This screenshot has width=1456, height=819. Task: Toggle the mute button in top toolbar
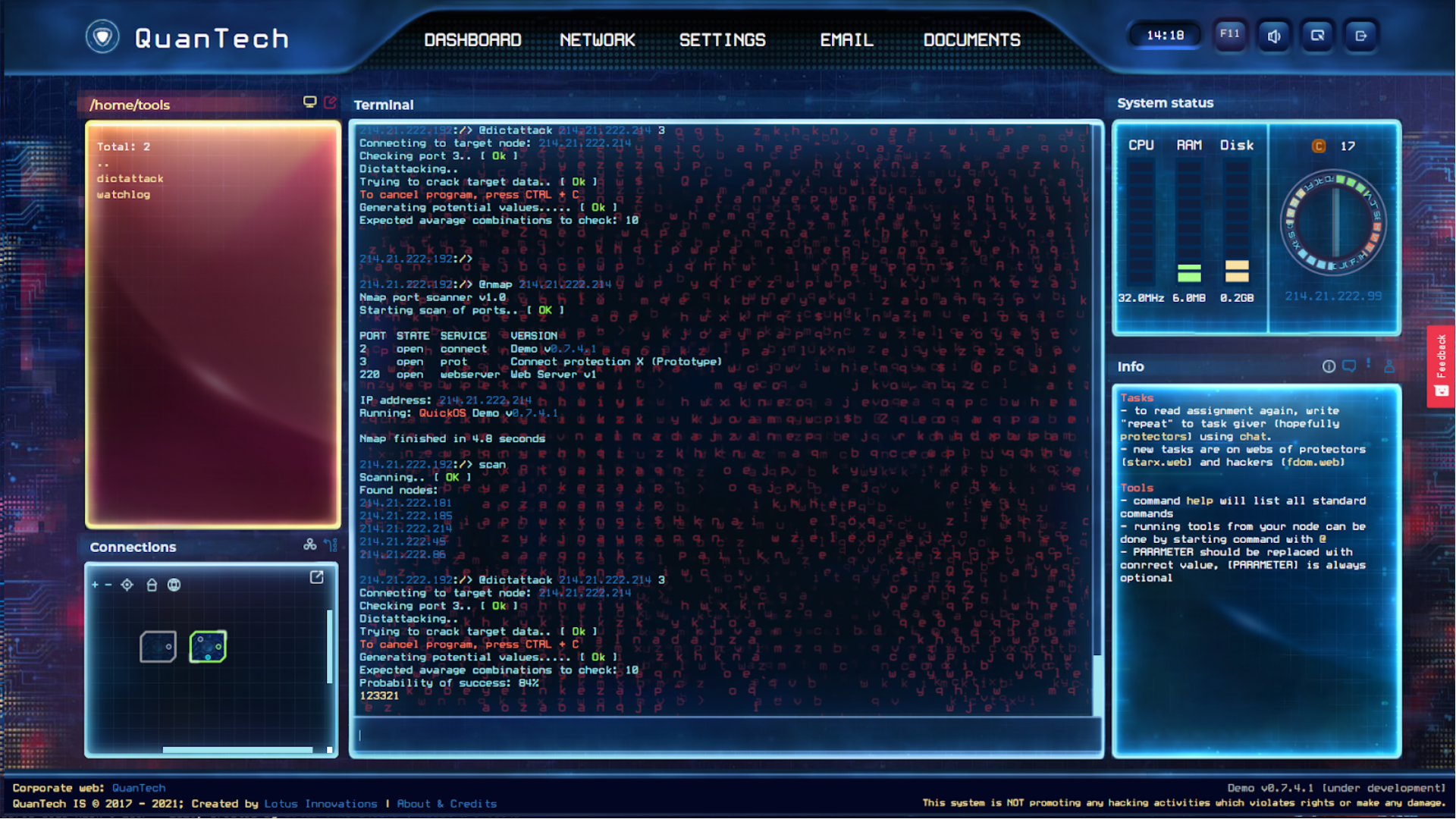click(1274, 35)
